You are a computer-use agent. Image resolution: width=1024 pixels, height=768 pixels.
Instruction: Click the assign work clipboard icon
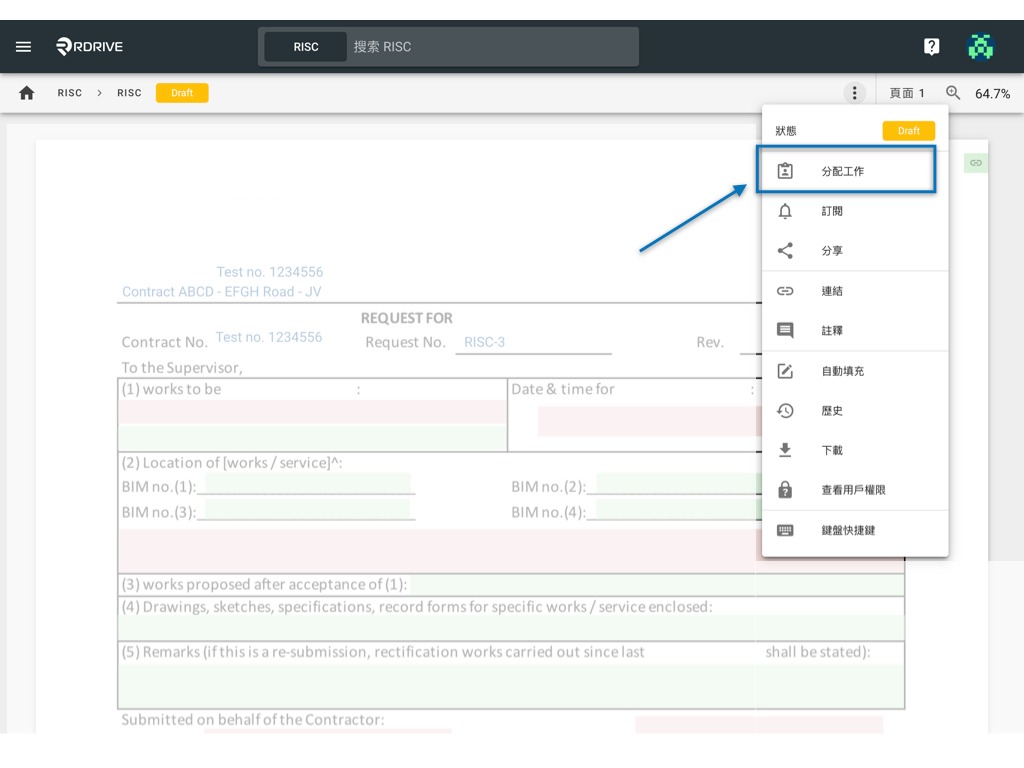785,171
